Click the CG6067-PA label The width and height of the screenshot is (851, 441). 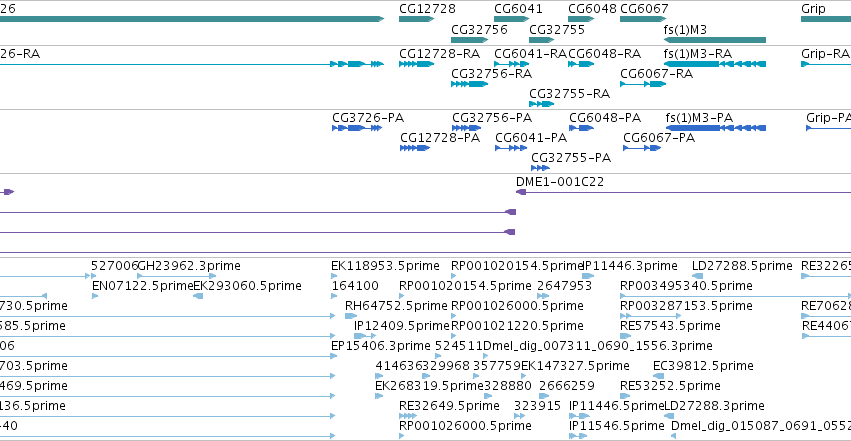(659, 138)
